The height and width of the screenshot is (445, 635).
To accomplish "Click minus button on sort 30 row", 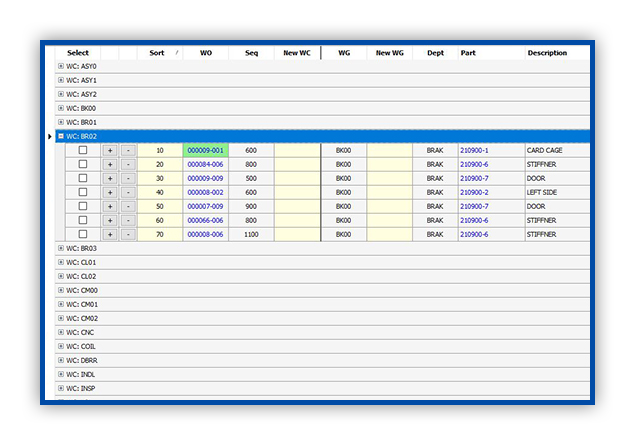I will pyautogui.click(x=128, y=179).
